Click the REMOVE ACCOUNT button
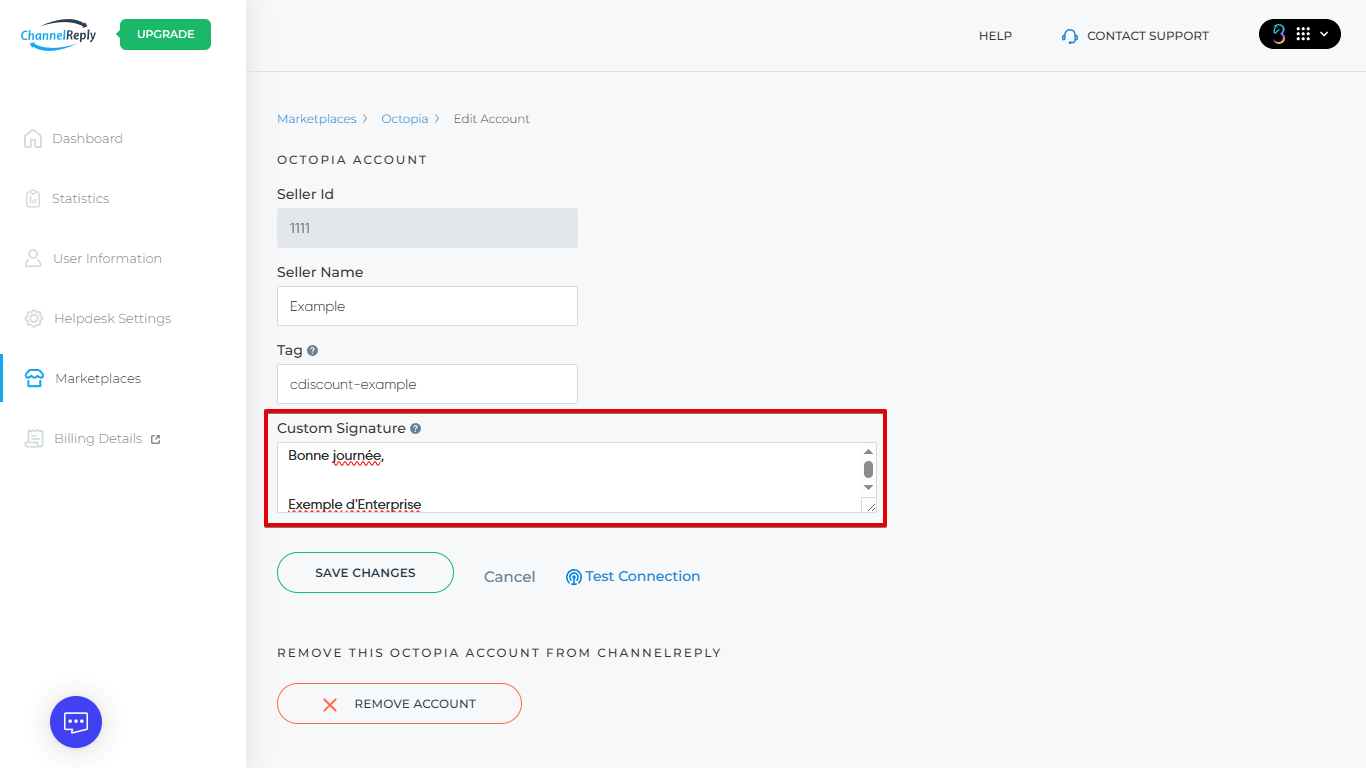The width and height of the screenshot is (1366, 768). point(399,703)
